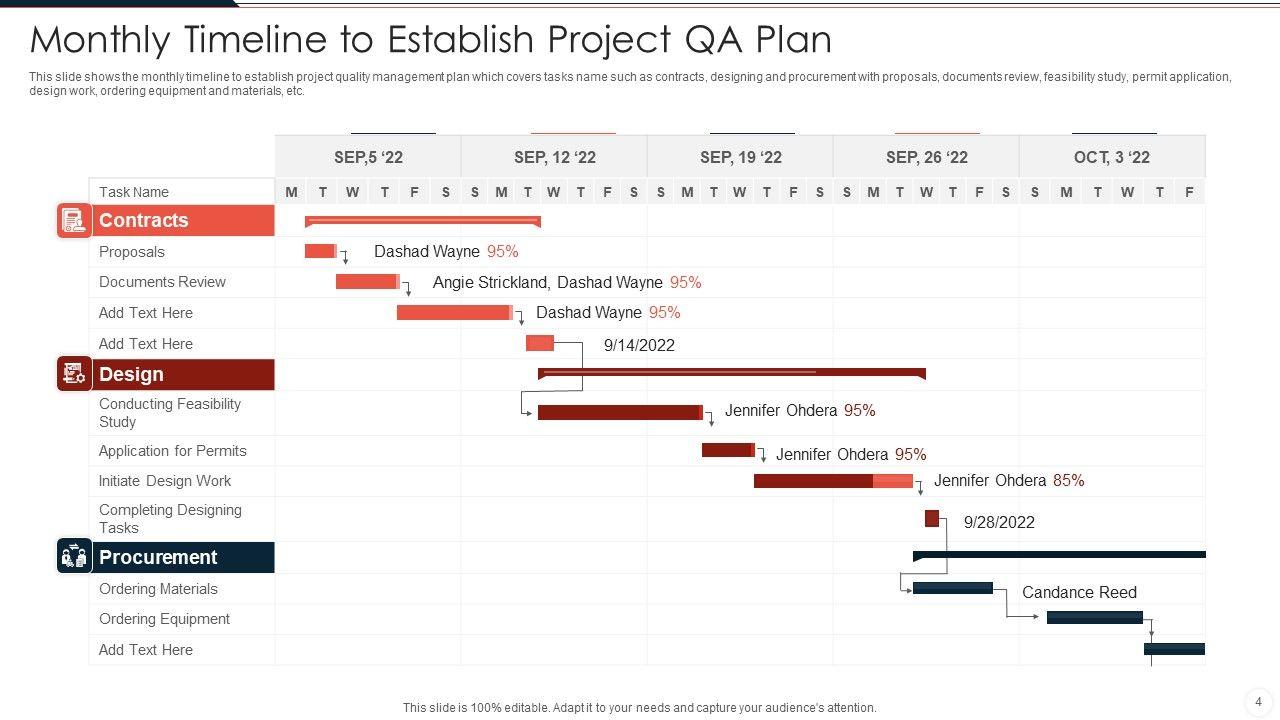Screen dimensions: 1280x720
Task: Click the 9/14/2022 milestone marker
Action: click(540, 344)
